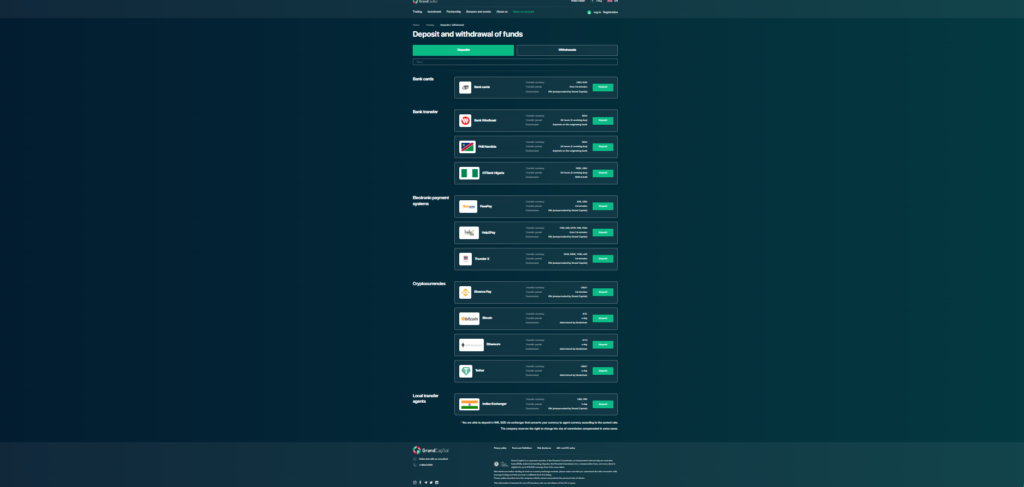Click the Log in link

click(596, 12)
